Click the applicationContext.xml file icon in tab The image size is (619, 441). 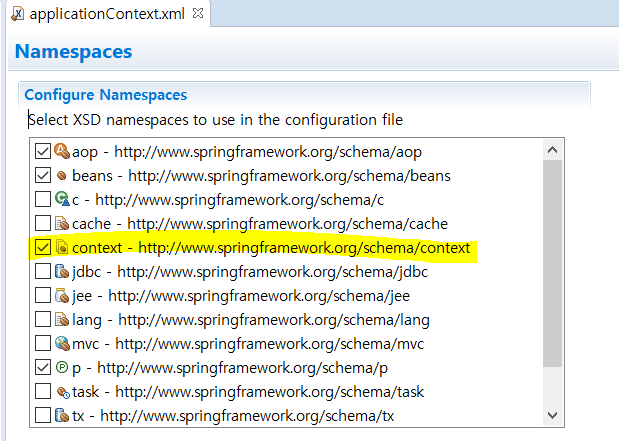17,13
